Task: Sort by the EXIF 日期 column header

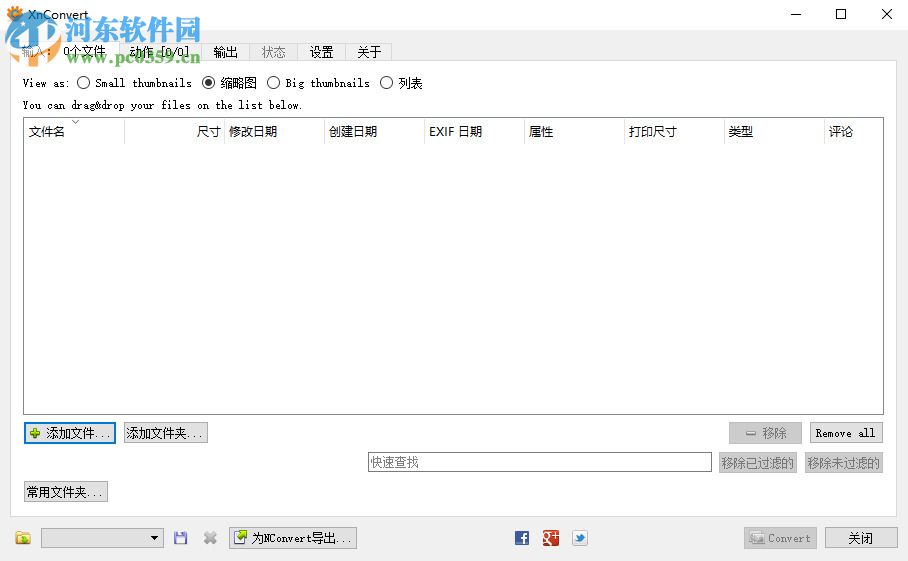Action: (475, 131)
